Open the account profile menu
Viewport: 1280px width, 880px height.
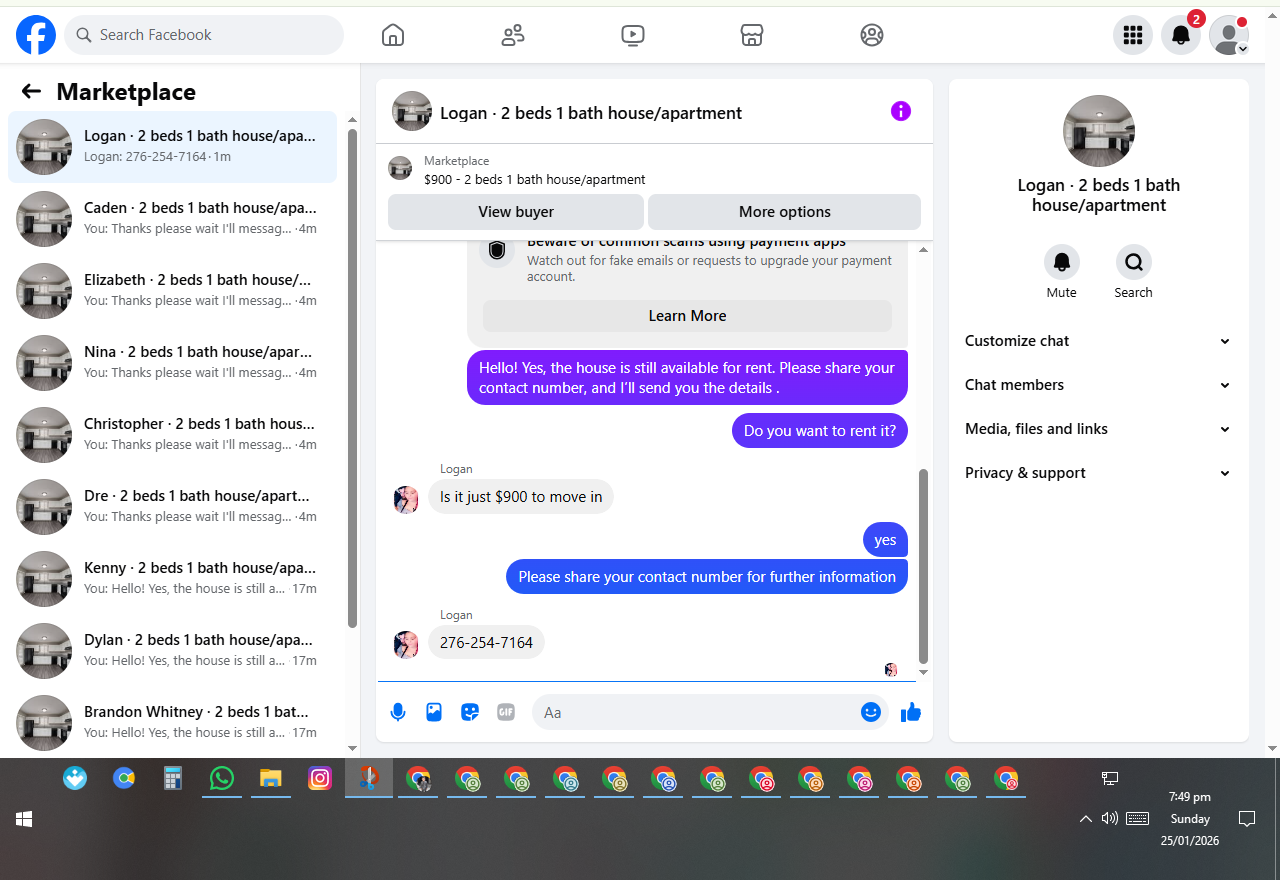[1229, 36]
